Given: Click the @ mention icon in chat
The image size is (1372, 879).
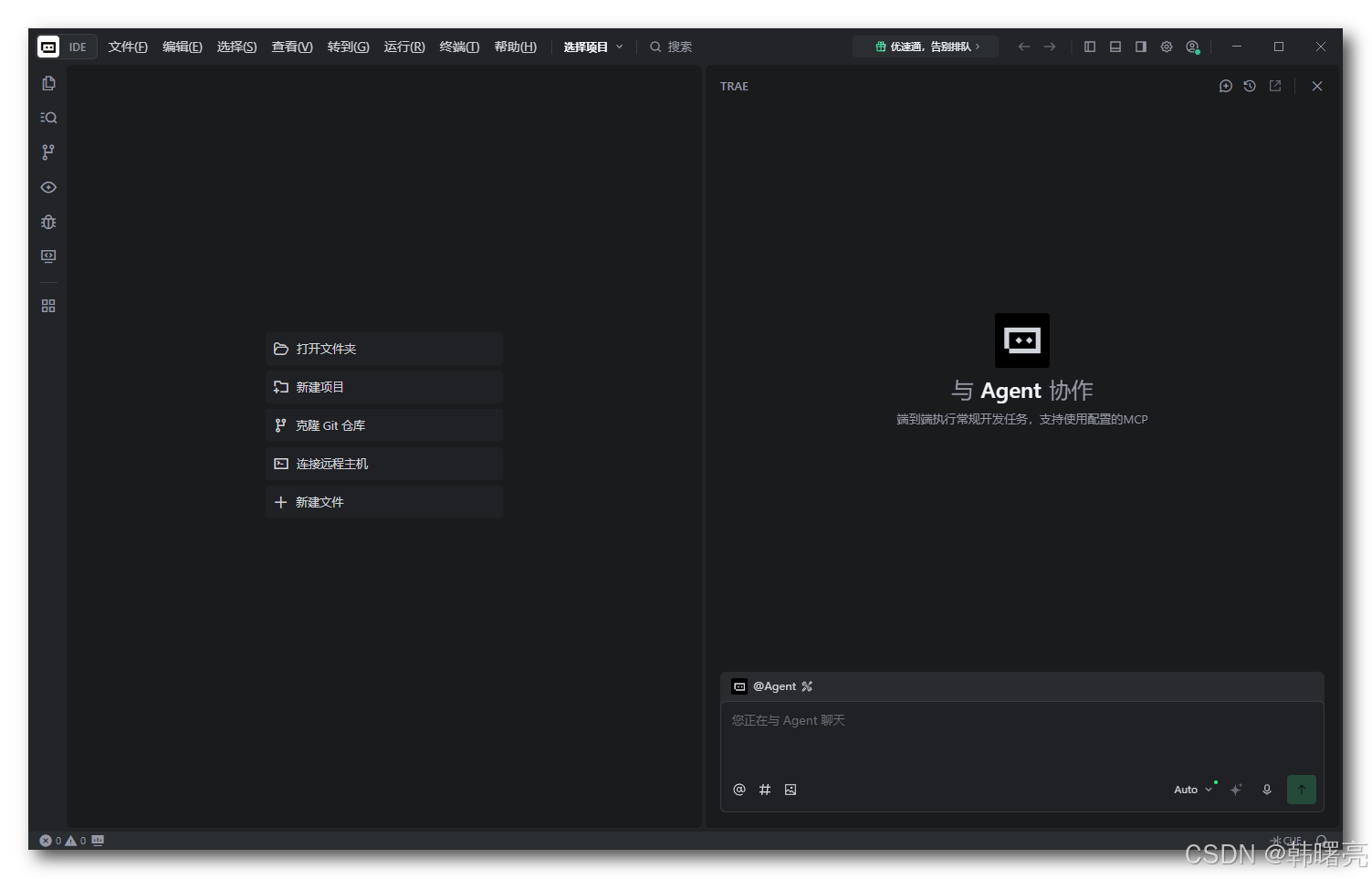Looking at the screenshot, I should coord(739,790).
